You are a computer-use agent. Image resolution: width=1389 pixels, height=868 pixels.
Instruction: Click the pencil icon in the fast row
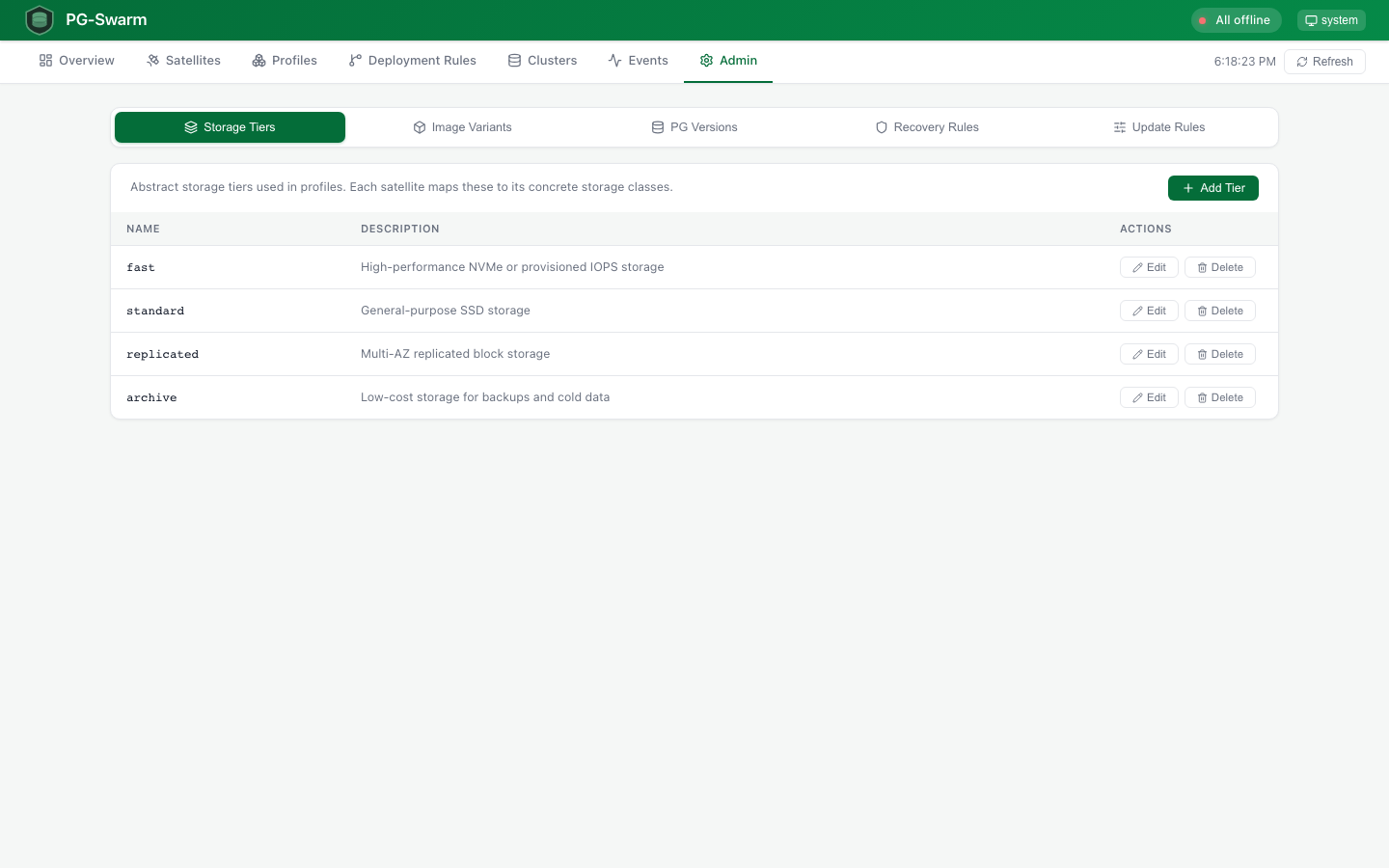coord(1138,268)
